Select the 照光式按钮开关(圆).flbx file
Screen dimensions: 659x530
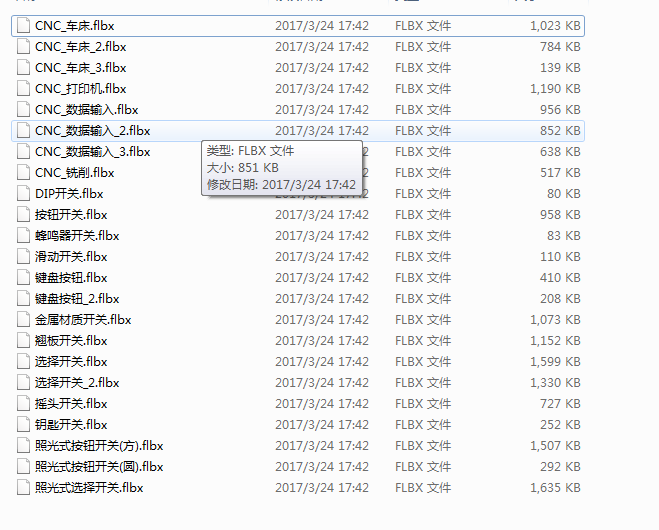99,467
